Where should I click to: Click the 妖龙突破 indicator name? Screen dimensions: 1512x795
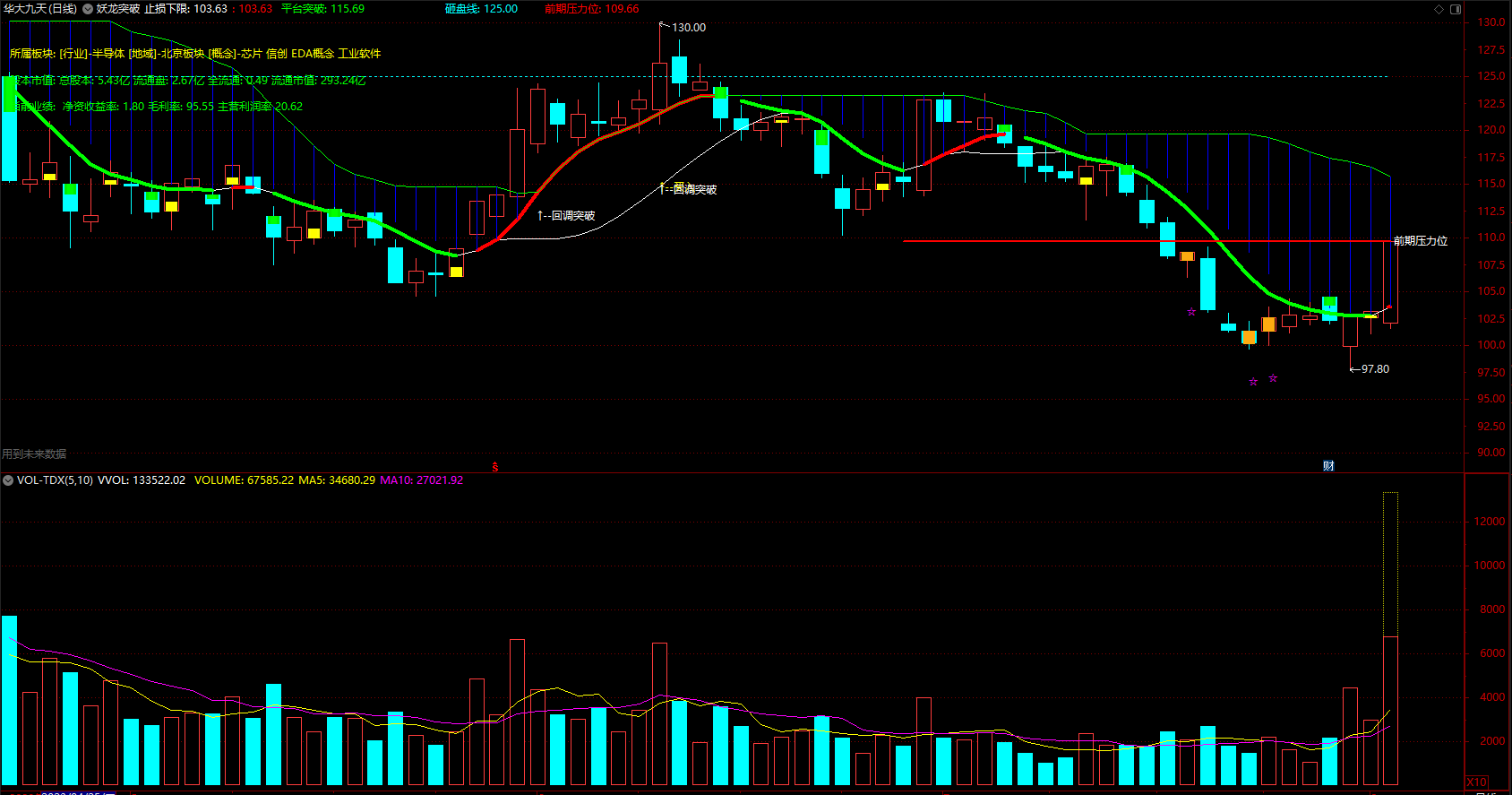click(x=118, y=9)
